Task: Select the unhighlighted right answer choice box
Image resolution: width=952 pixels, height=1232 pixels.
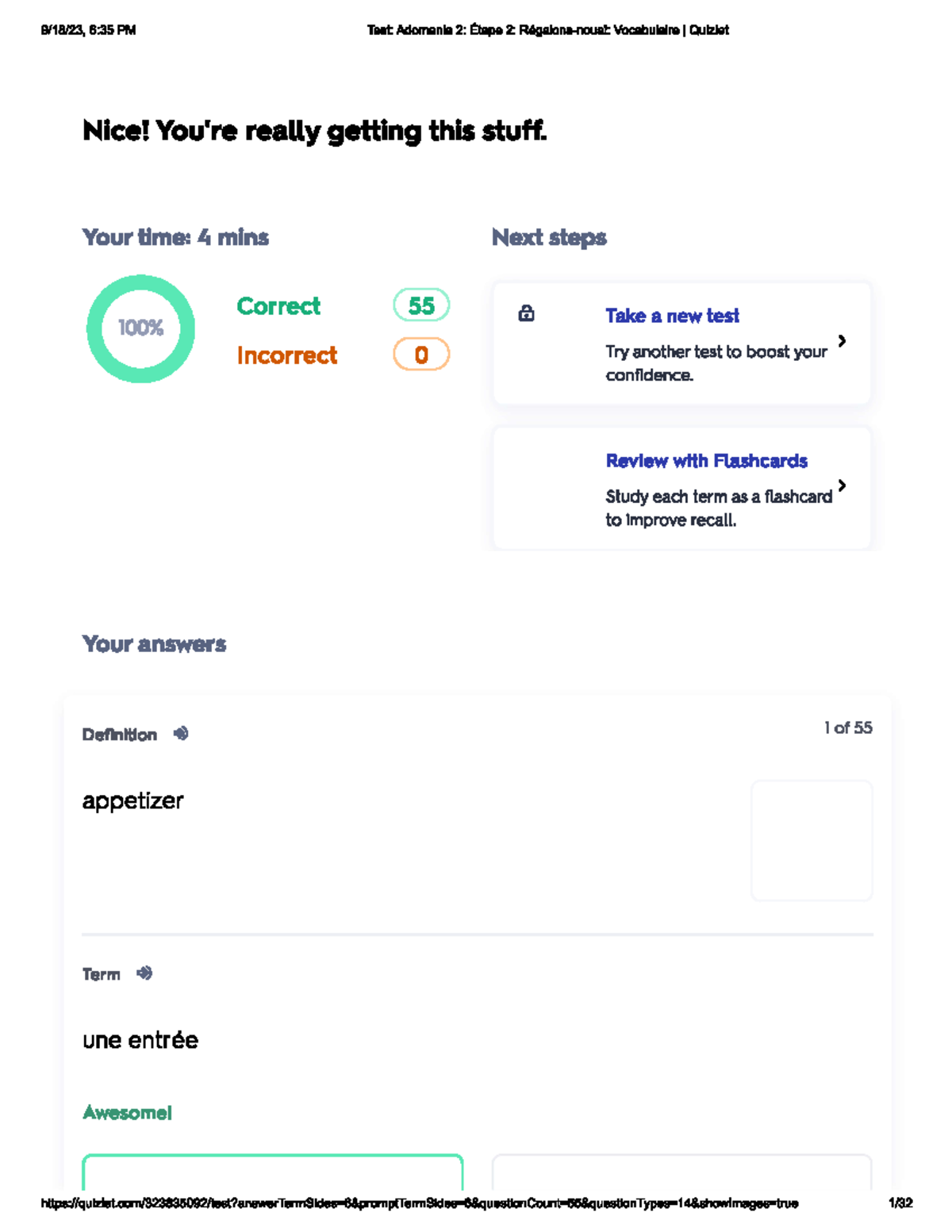Action: 681,1172
